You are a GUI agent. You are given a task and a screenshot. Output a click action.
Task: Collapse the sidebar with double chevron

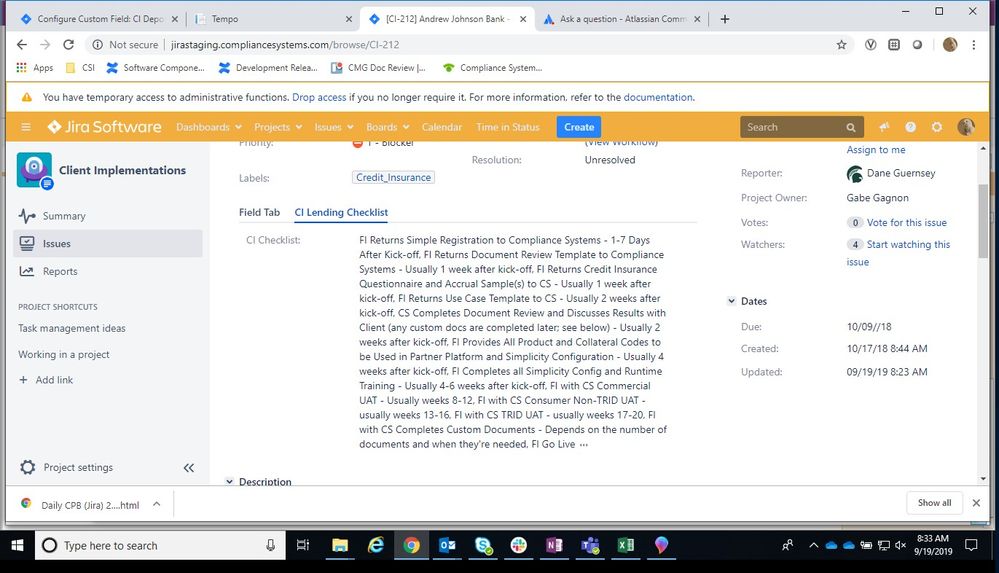(x=189, y=468)
